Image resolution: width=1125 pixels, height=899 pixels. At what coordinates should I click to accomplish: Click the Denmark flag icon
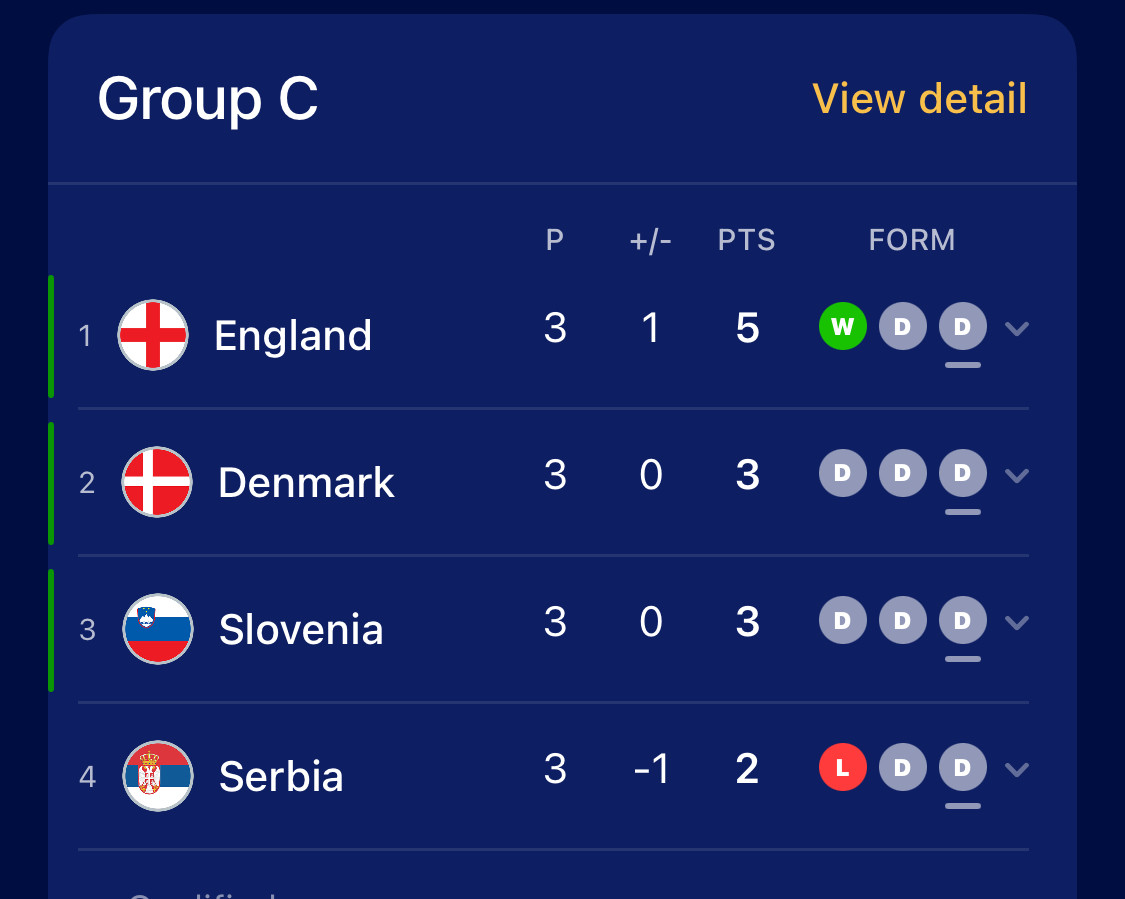click(157, 482)
